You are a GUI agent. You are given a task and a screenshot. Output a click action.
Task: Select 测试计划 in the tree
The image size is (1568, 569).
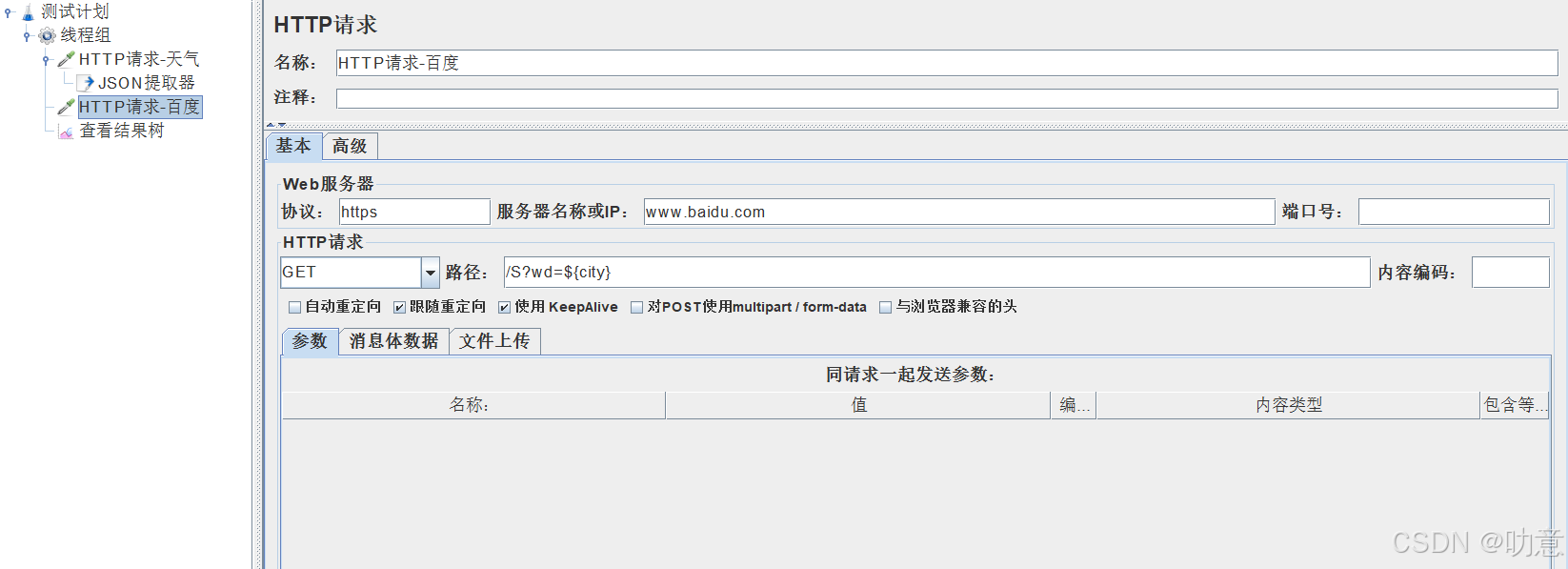coord(75,11)
